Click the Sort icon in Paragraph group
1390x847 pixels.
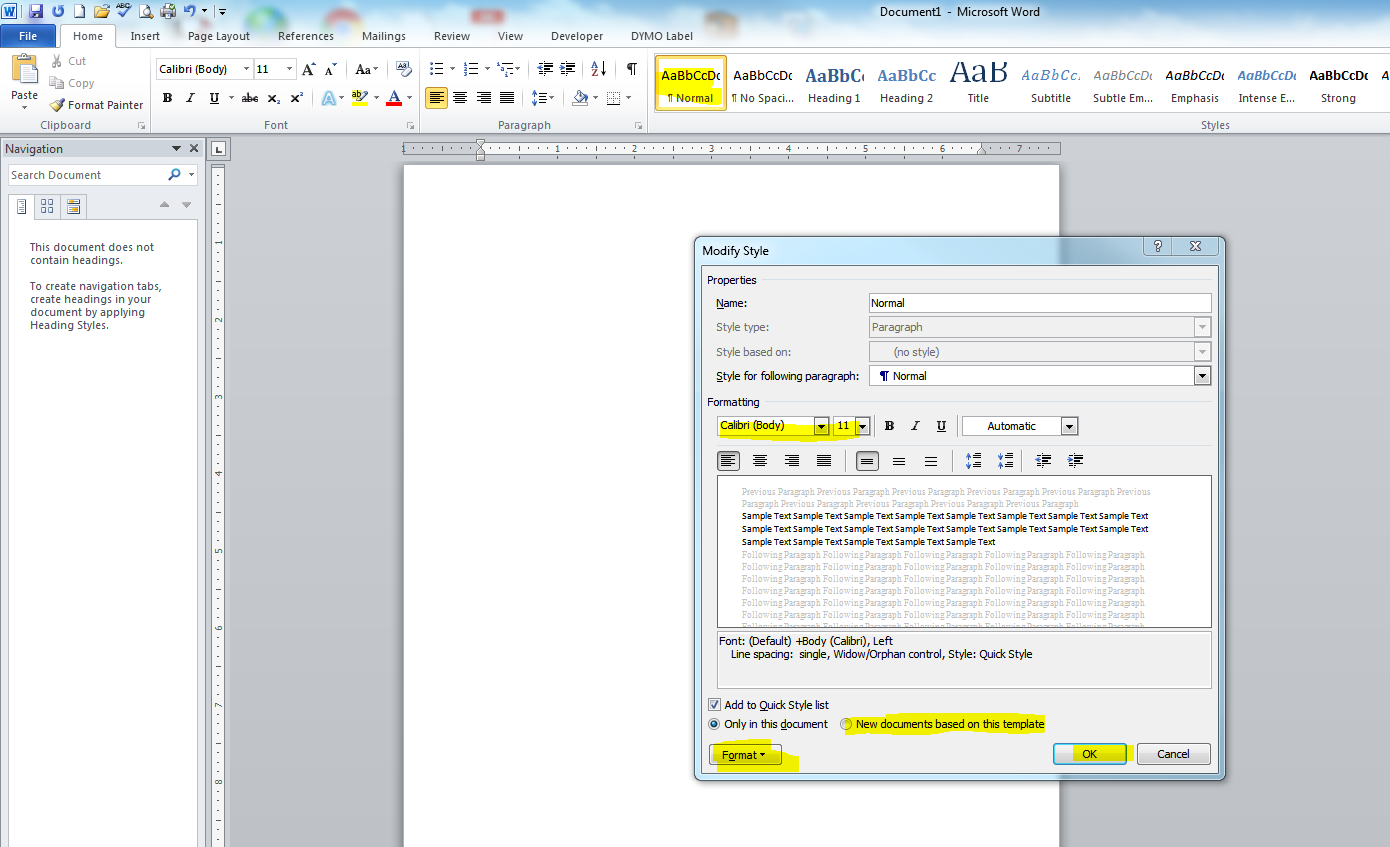click(x=598, y=69)
